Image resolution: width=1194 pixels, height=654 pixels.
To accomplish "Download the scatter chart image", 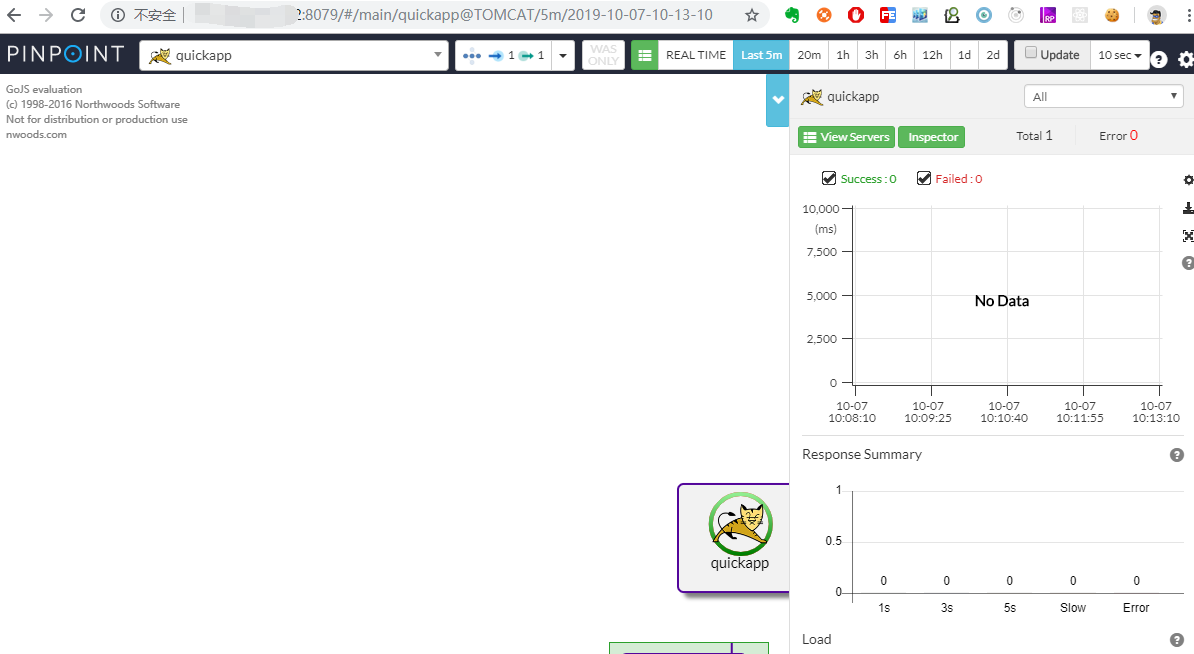I will pos(1188,208).
